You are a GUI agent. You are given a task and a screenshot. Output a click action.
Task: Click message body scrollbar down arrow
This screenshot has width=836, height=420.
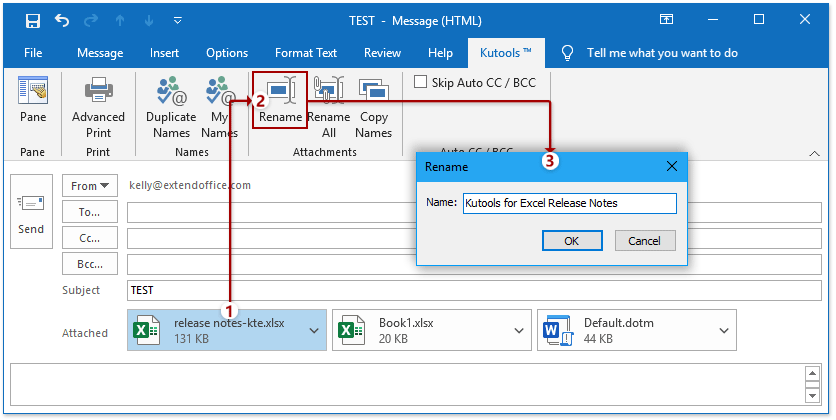click(x=812, y=395)
